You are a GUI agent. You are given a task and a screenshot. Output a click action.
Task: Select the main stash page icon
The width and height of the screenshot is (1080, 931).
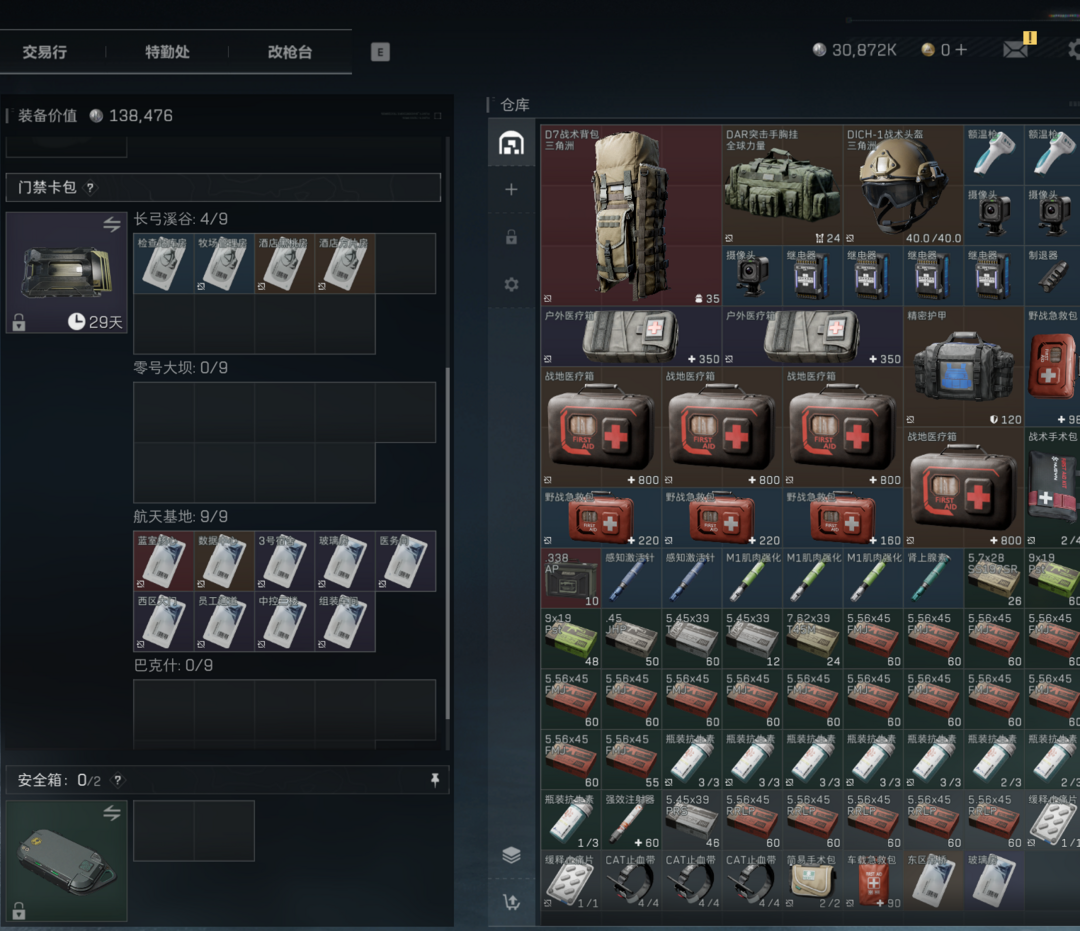tap(511, 143)
